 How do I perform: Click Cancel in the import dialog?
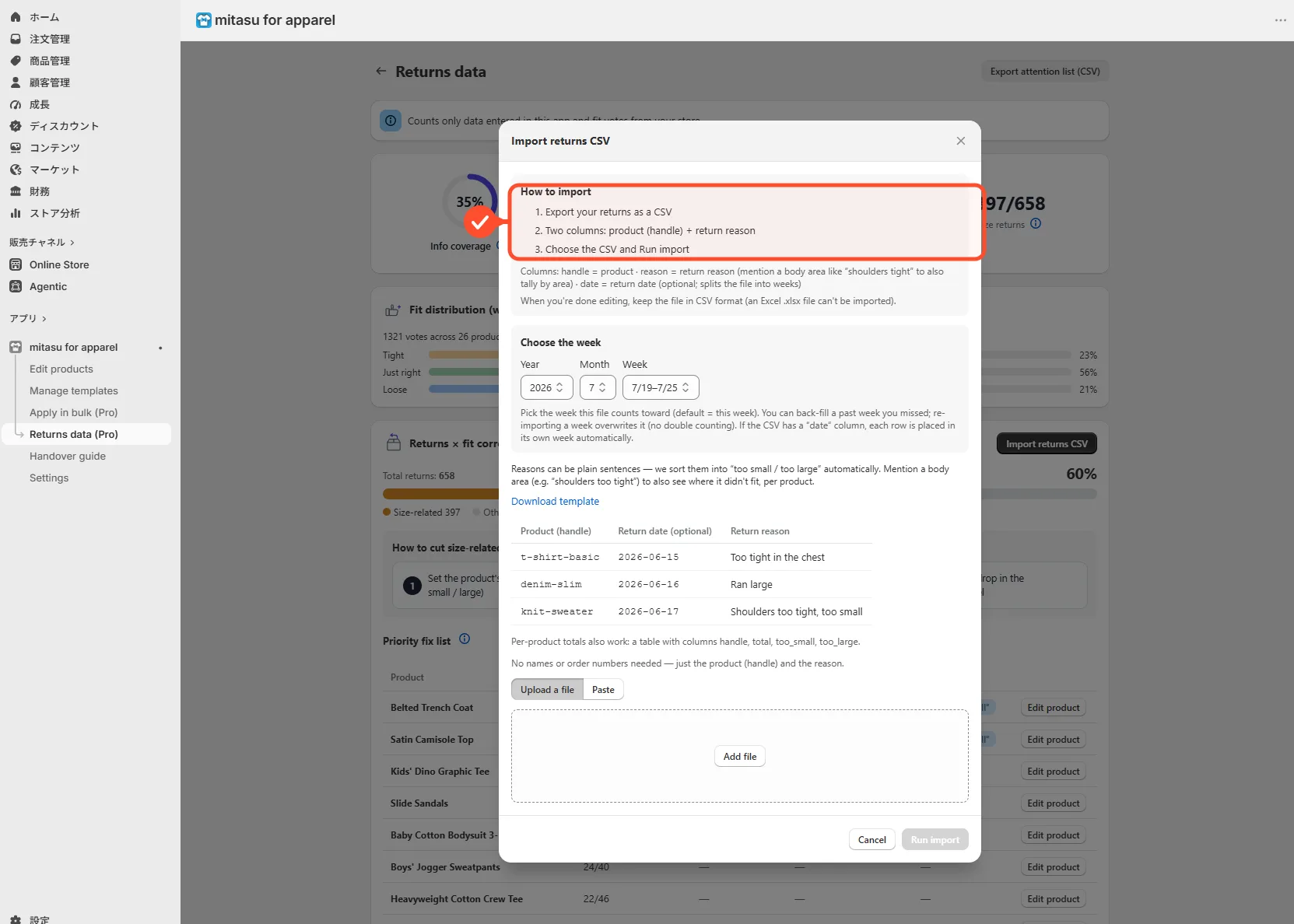click(871, 839)
